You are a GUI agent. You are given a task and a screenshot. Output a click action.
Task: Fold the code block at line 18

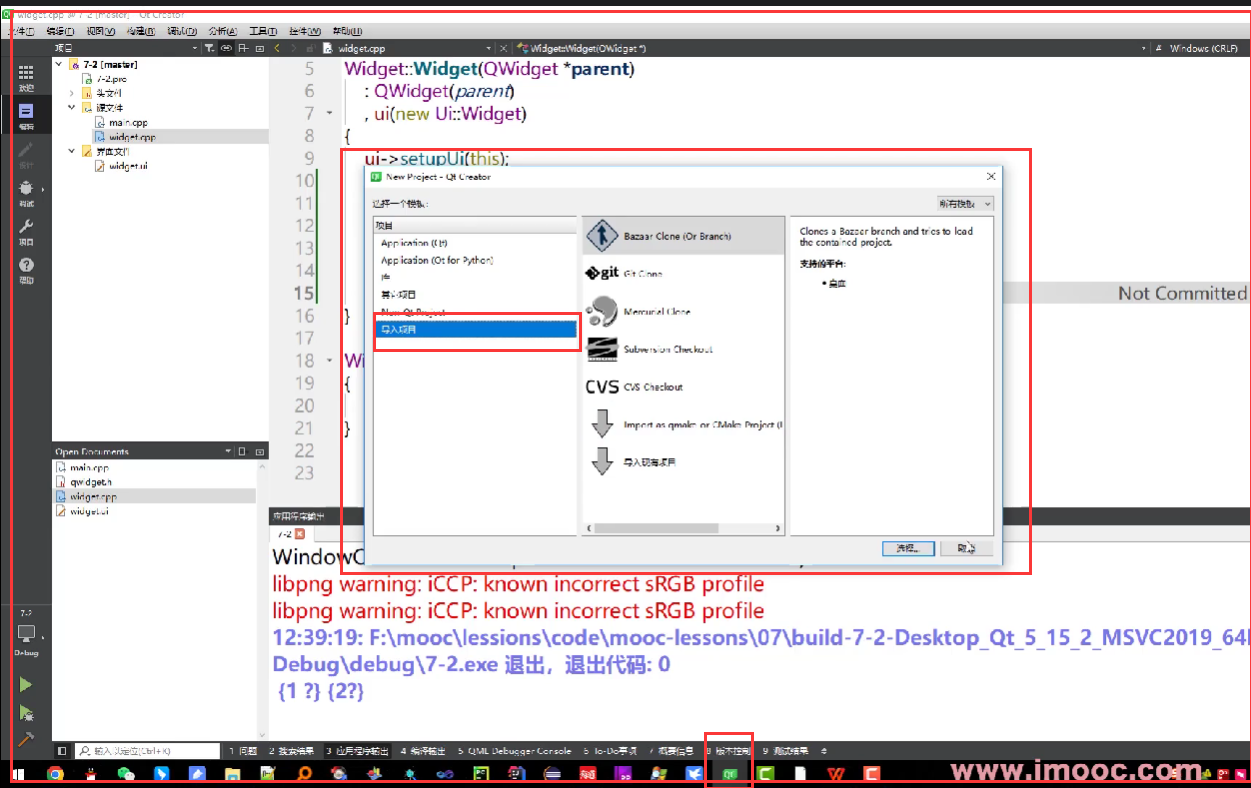(x=330, y=361)
